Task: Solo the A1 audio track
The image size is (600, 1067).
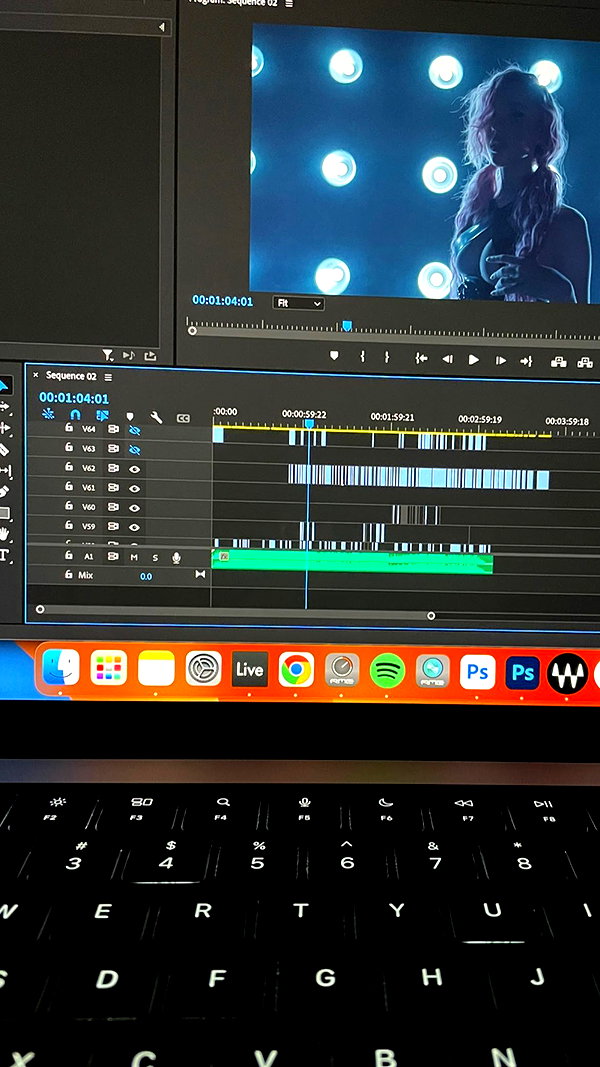Action: 155,558
